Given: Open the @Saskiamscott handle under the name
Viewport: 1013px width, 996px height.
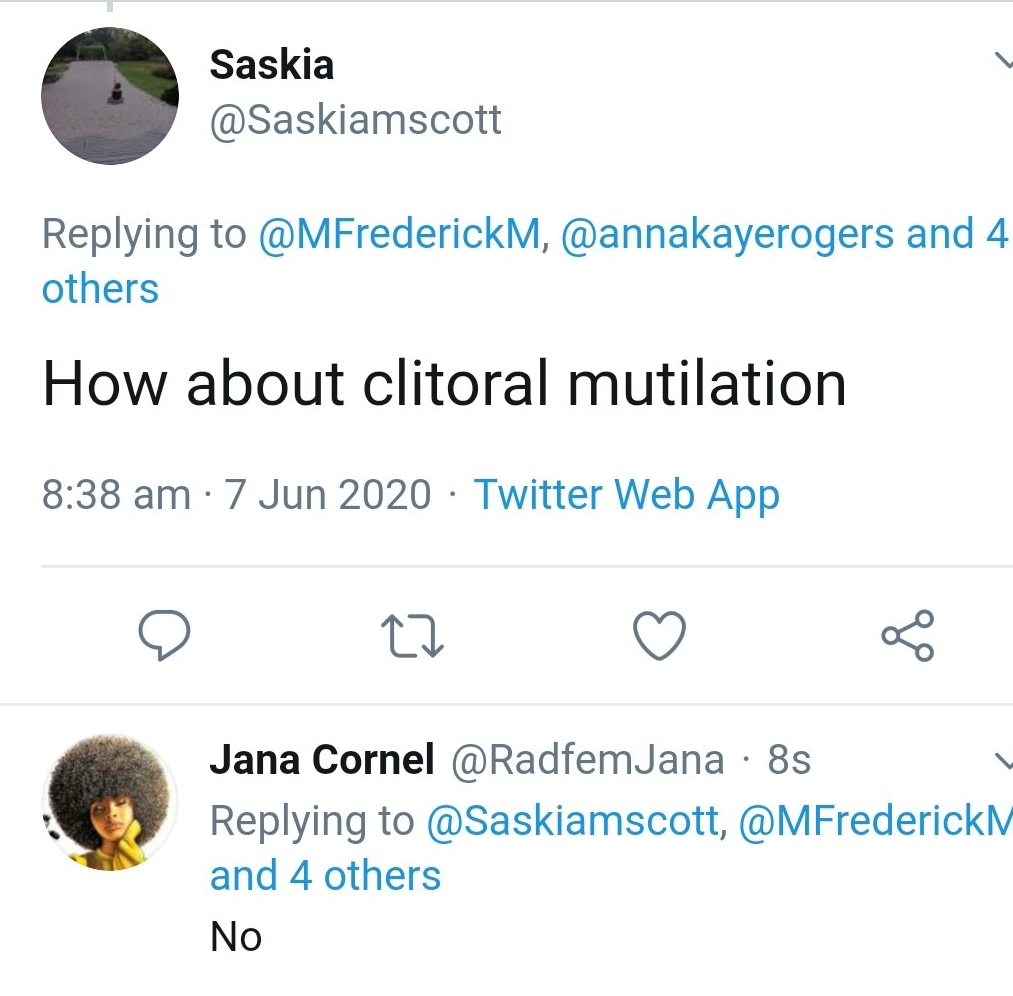Looking at the screenshot, I should click(x=355, y=120).
